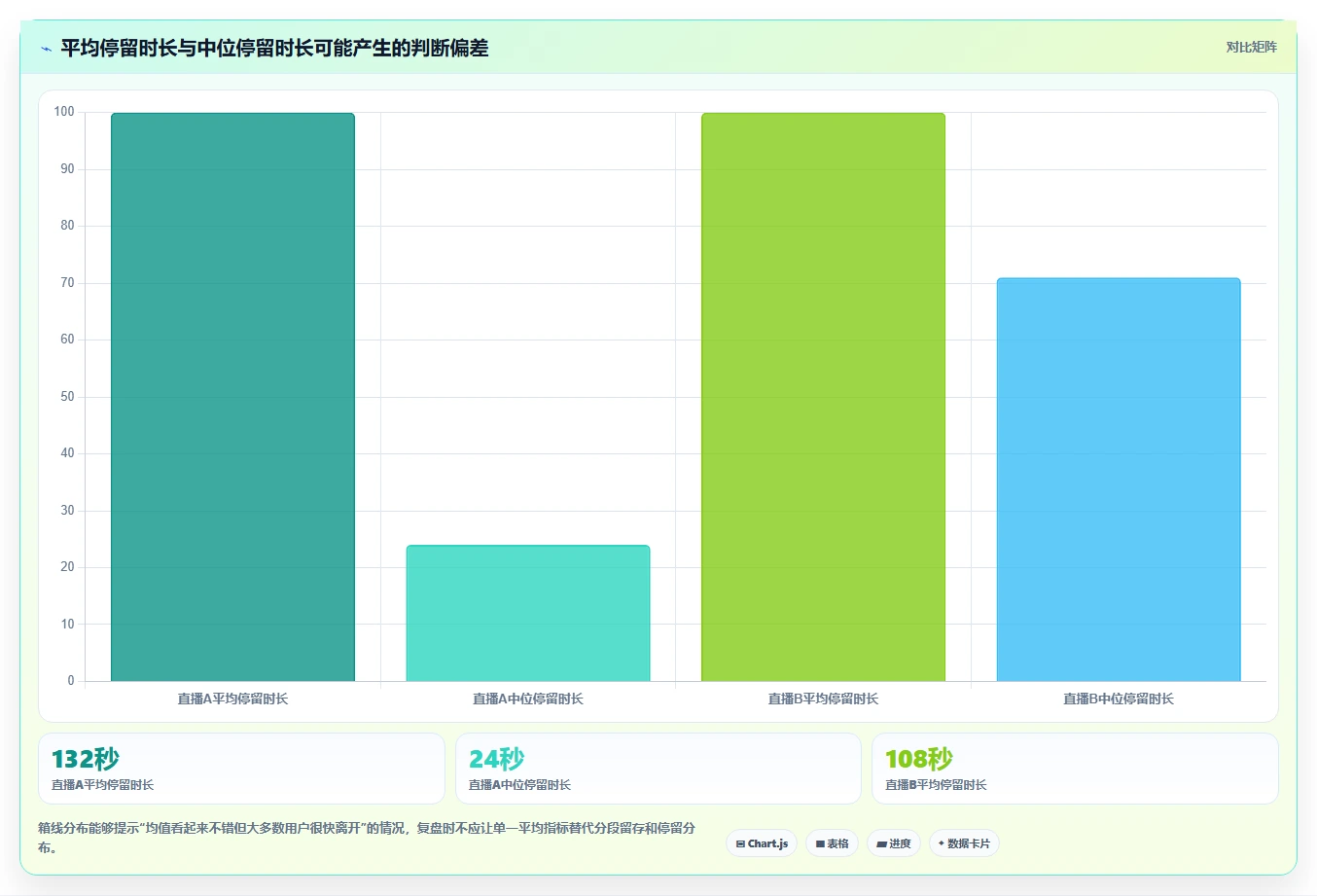Click the dark teal 直播A平均停留时长 bar

(x=232, y=397)
